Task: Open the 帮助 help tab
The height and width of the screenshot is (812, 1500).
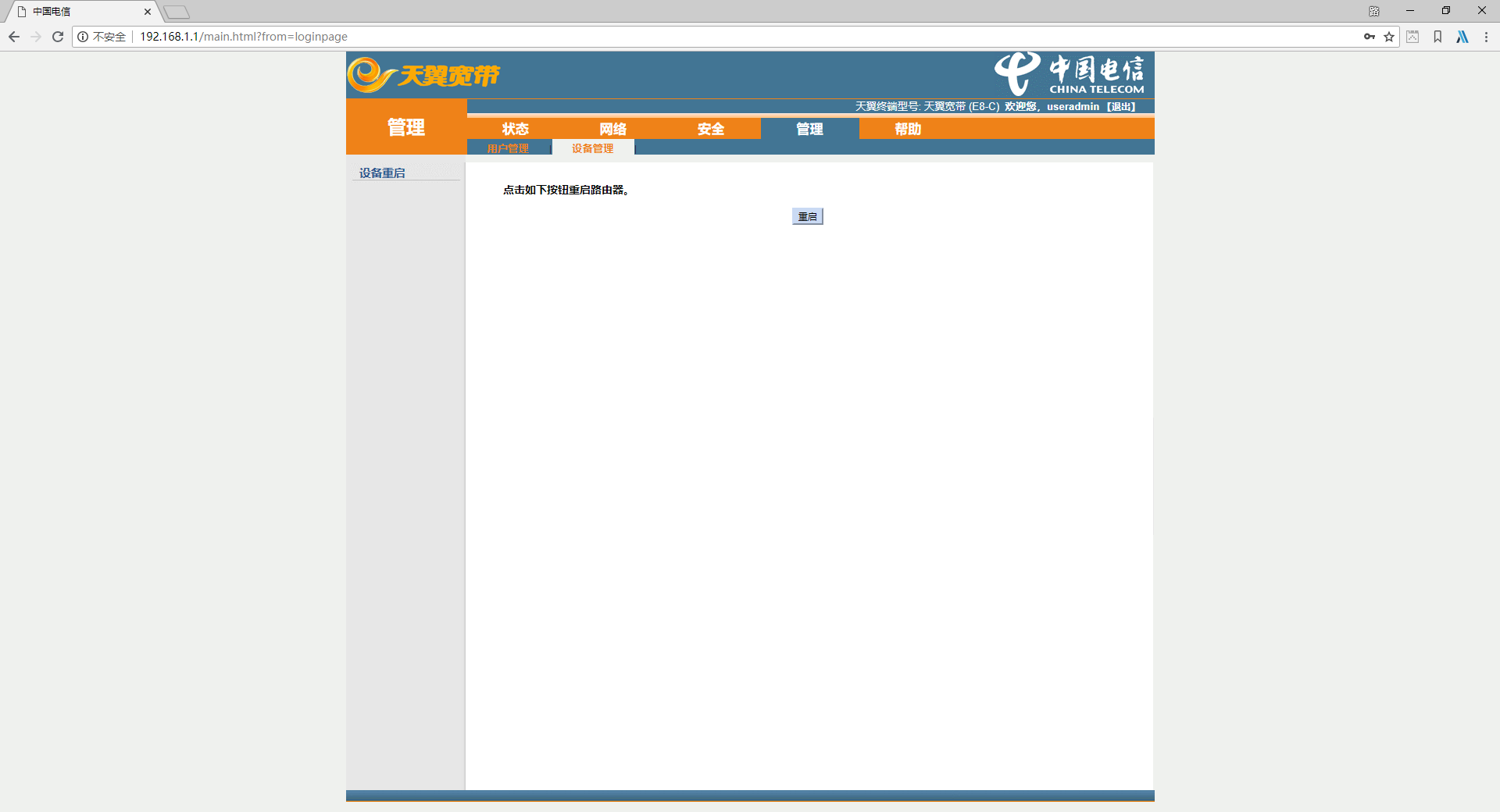Action: pos(908,129)
